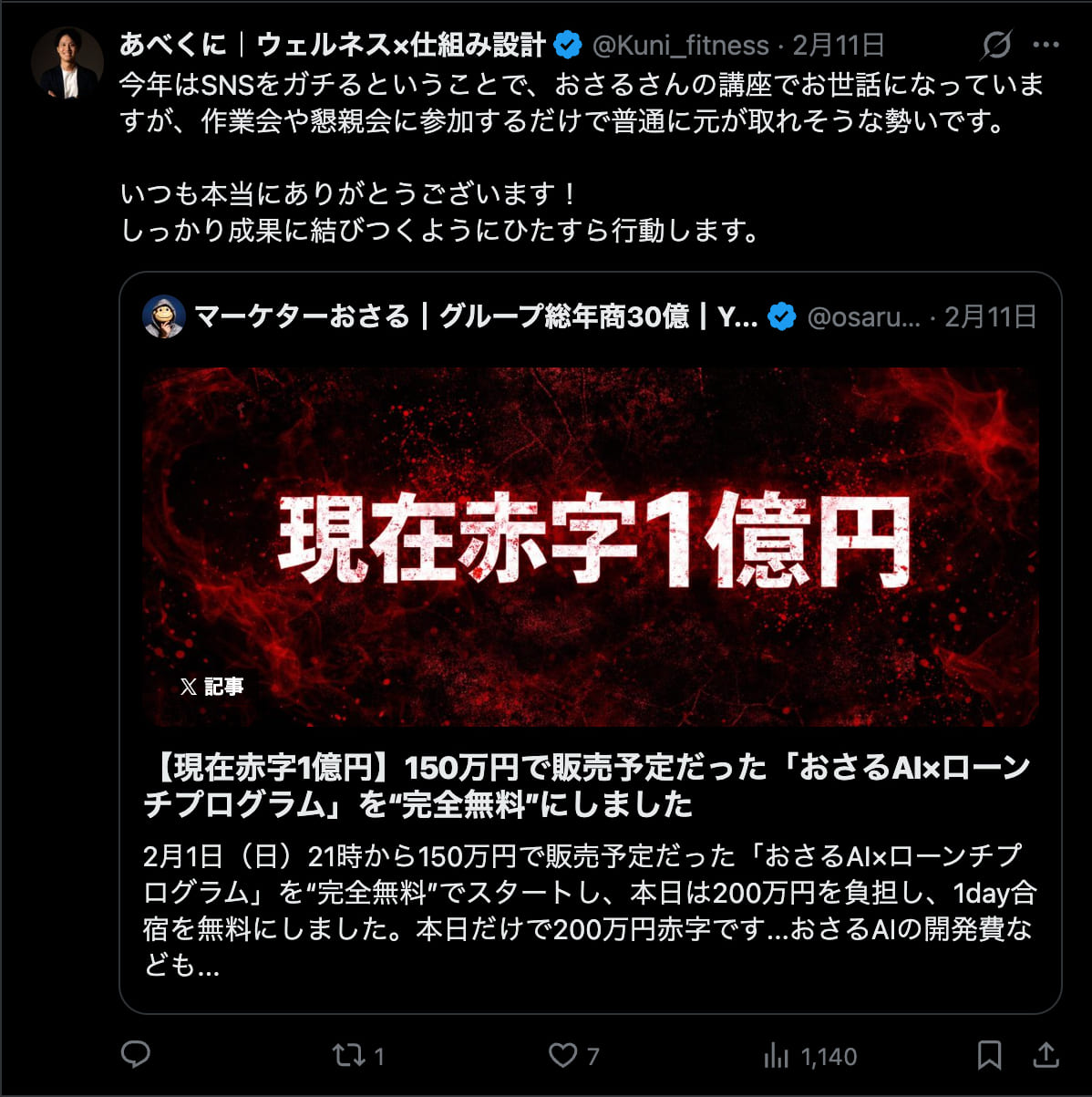1092x1097 pixels.
Task: Open the @osaru... handle in quoted post
Action: tap(864, 317)
